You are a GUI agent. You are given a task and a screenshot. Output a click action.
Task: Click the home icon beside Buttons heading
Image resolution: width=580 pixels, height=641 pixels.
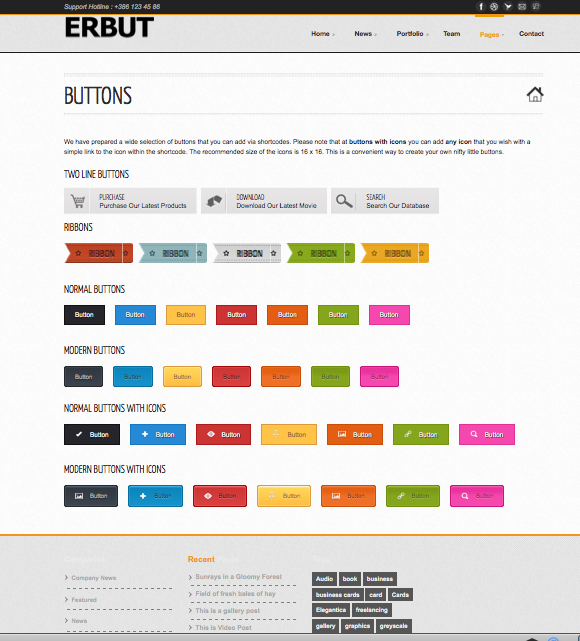coord(535,94)
